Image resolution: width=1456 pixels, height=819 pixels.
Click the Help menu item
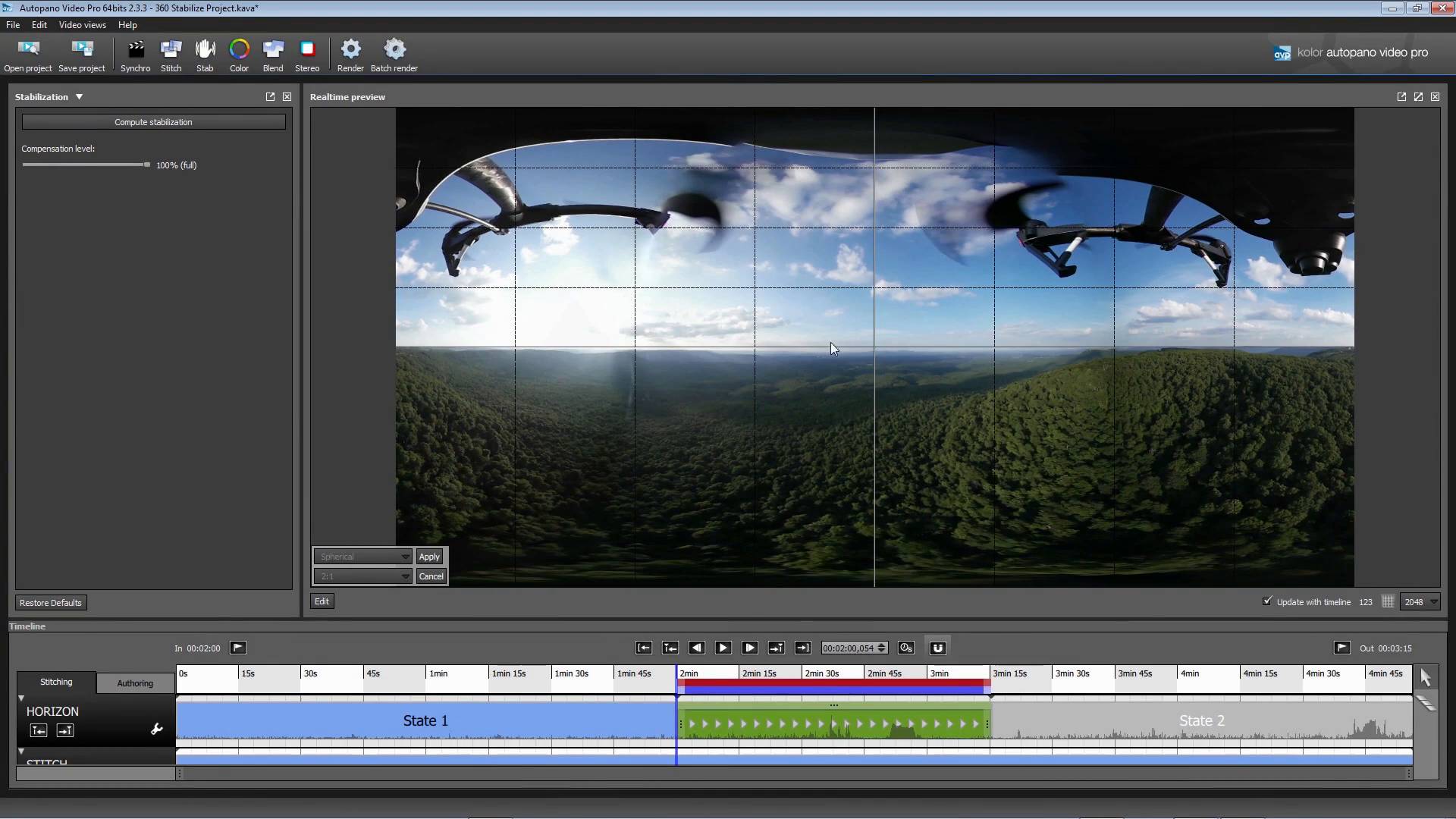[x=127, y=24]
